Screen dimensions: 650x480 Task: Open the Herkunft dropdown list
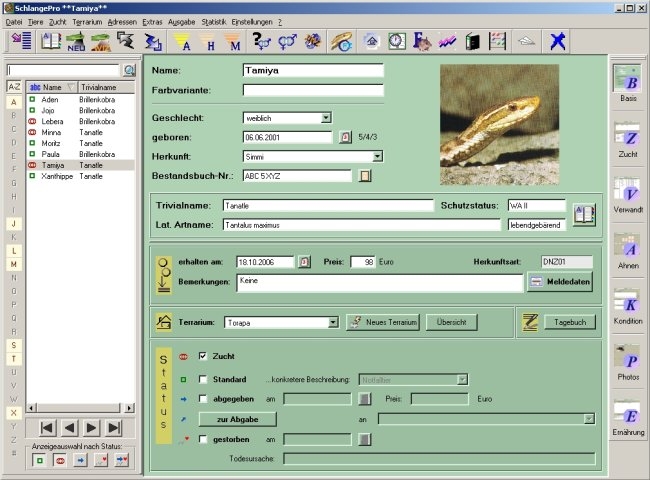tap(377, 156)
